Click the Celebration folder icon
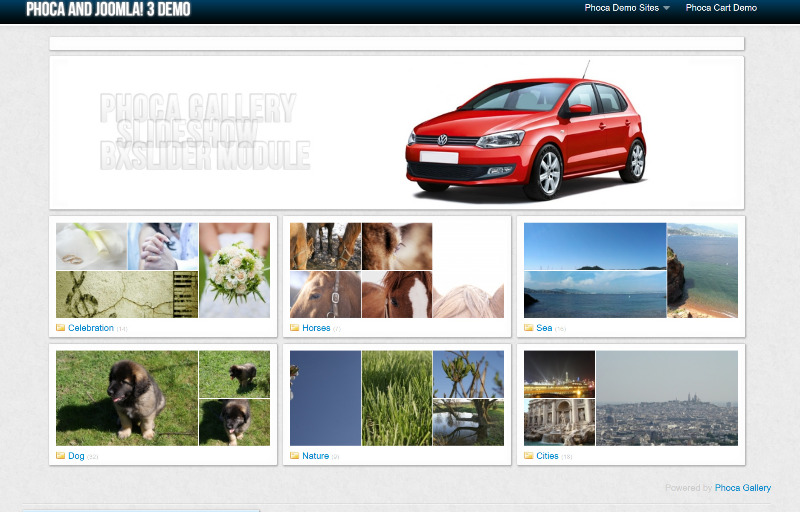This screenshot has width=800, height=512. click(60, 327)
